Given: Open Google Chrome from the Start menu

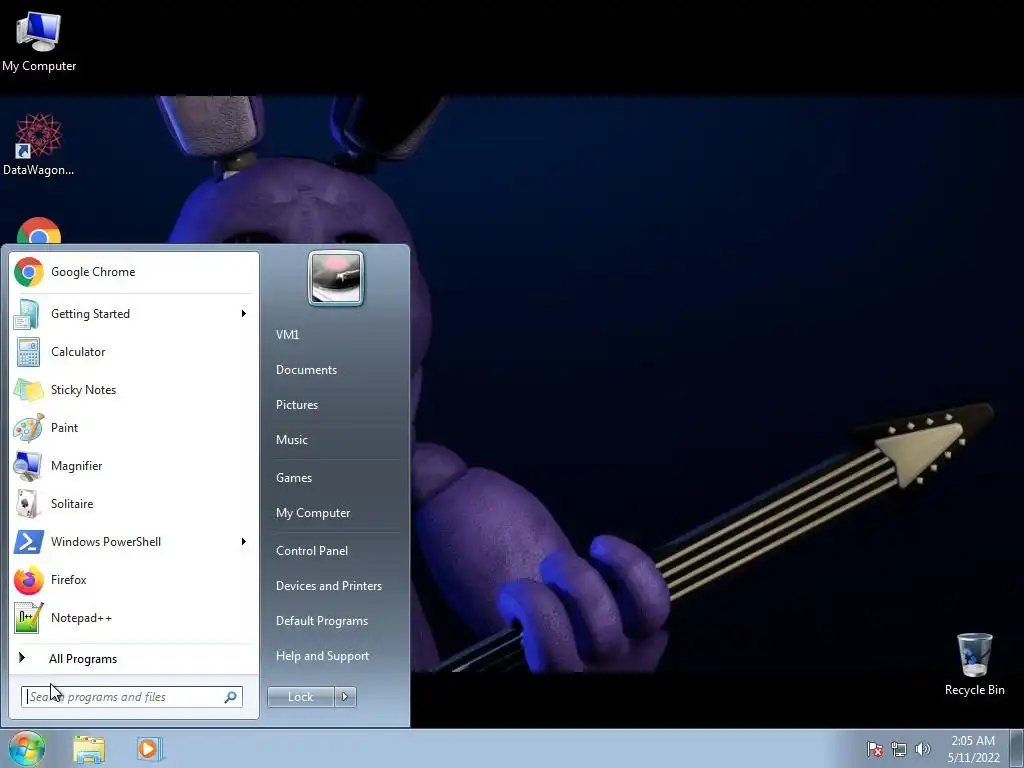Looking at the screenshot, I should click(x=133, y=272).
